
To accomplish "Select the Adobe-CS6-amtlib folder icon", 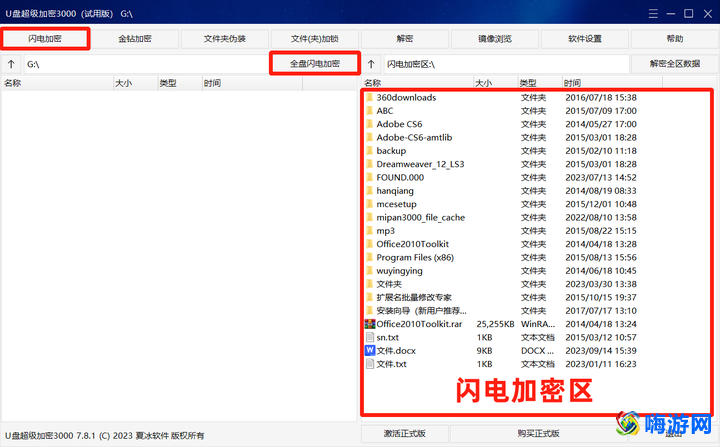I will pos(370,137).
